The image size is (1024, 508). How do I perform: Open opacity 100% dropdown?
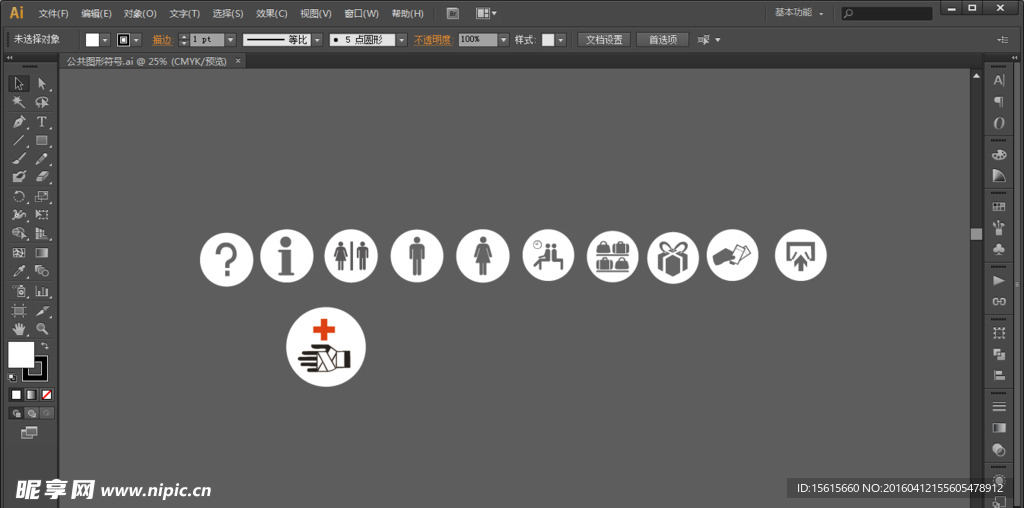coord(504,40)
